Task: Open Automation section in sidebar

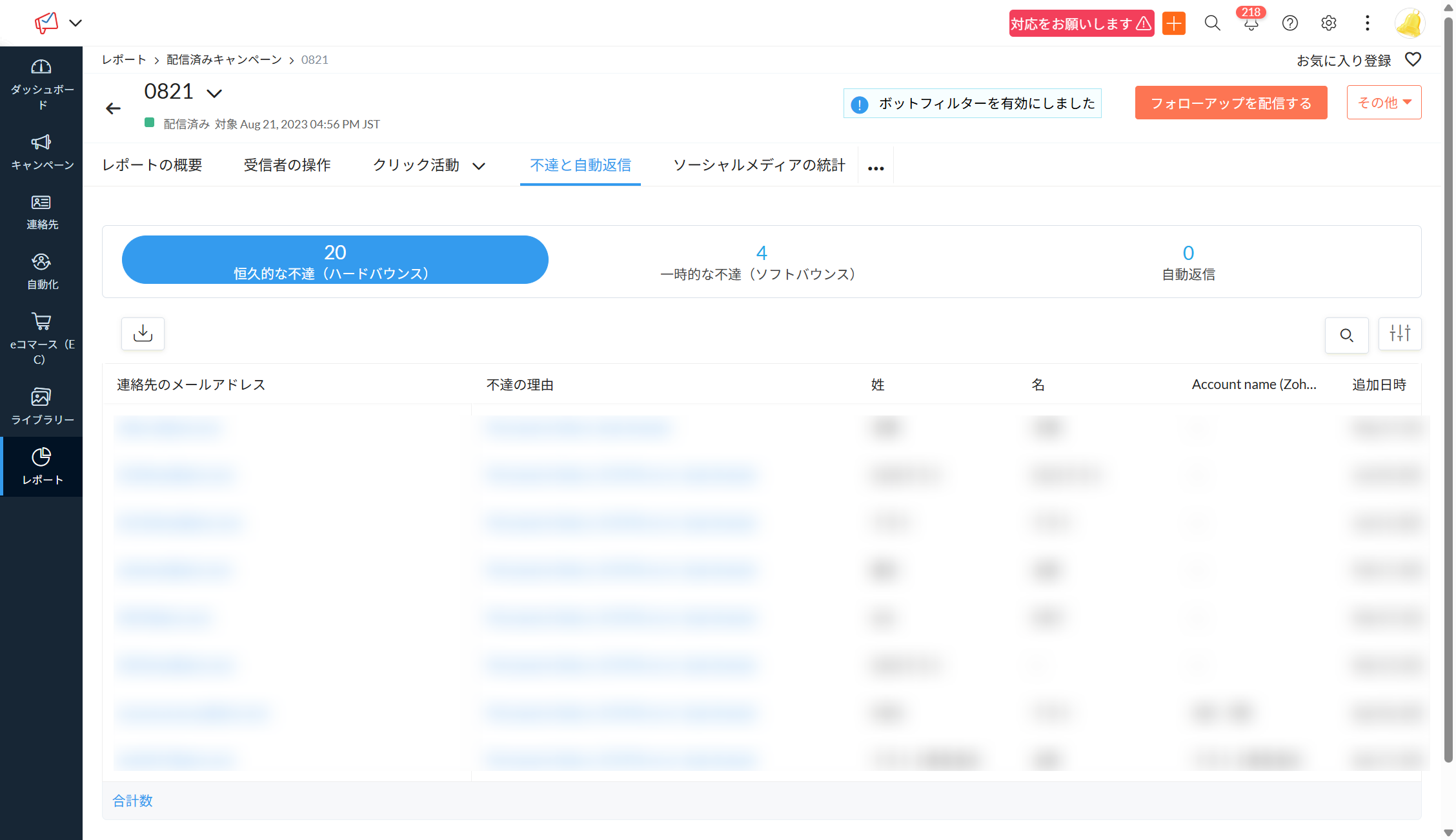Action: pos(41,263)
